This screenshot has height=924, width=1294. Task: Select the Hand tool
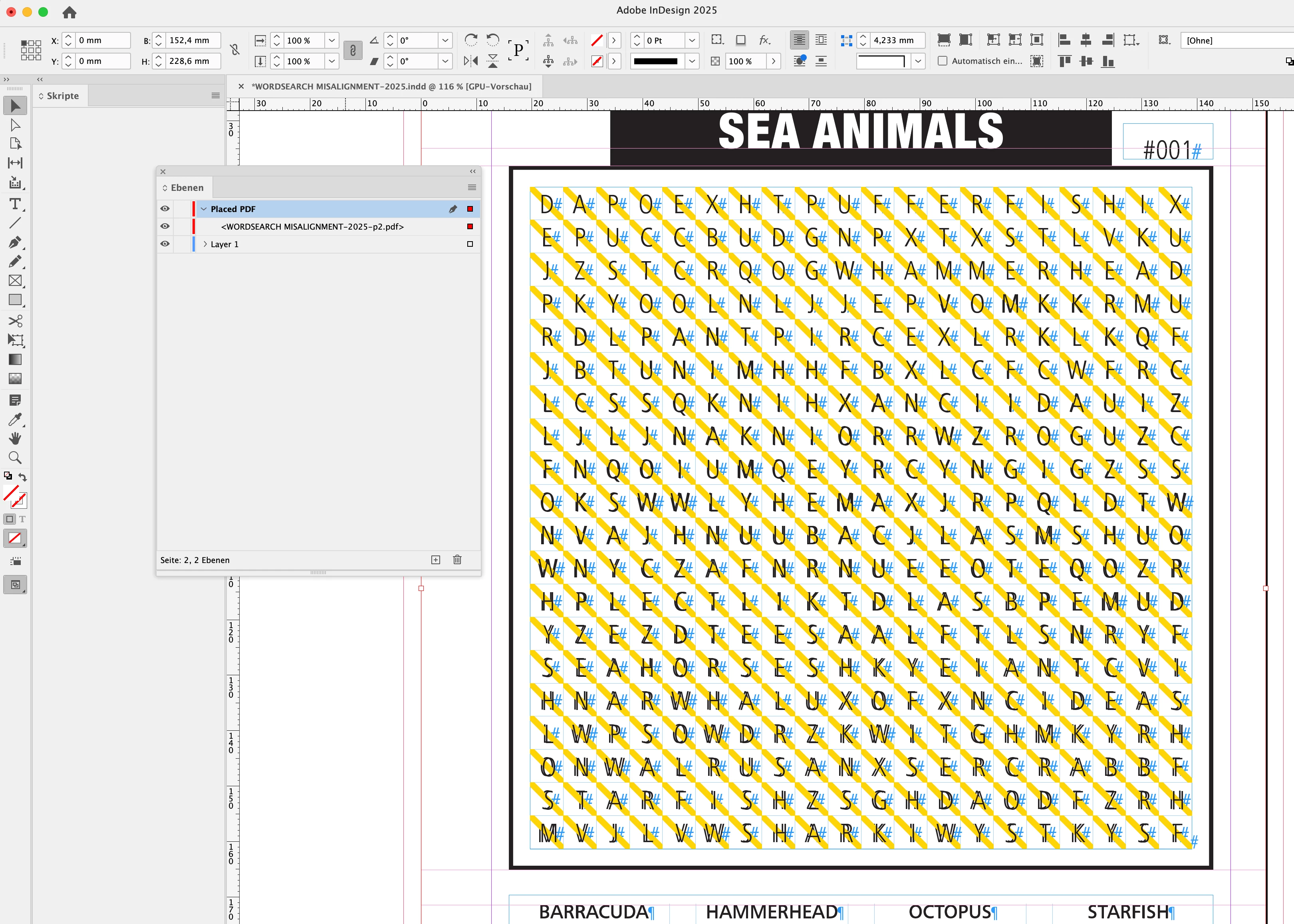(x=15, y=438)
